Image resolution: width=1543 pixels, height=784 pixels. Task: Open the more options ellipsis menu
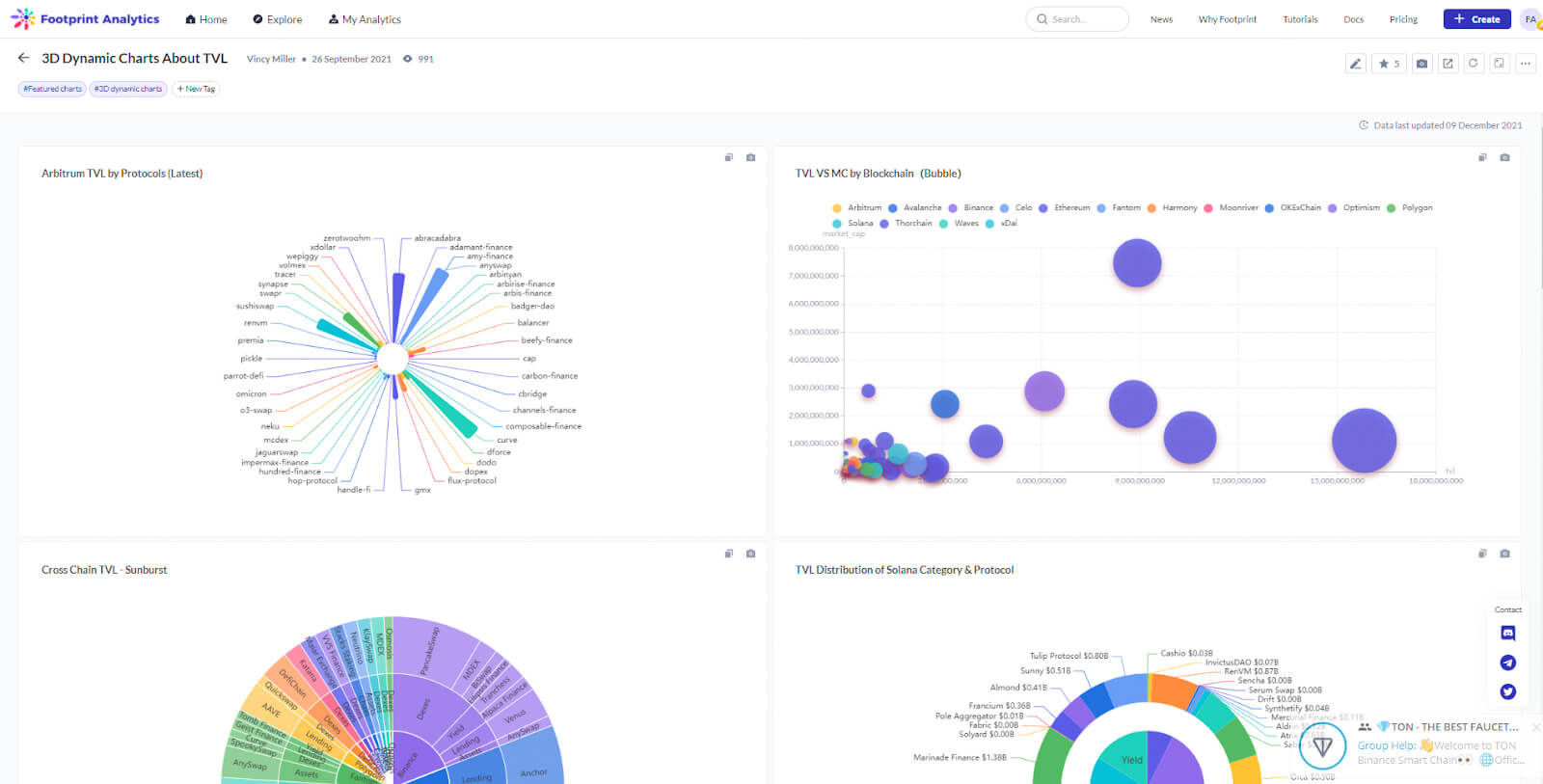1526,64
